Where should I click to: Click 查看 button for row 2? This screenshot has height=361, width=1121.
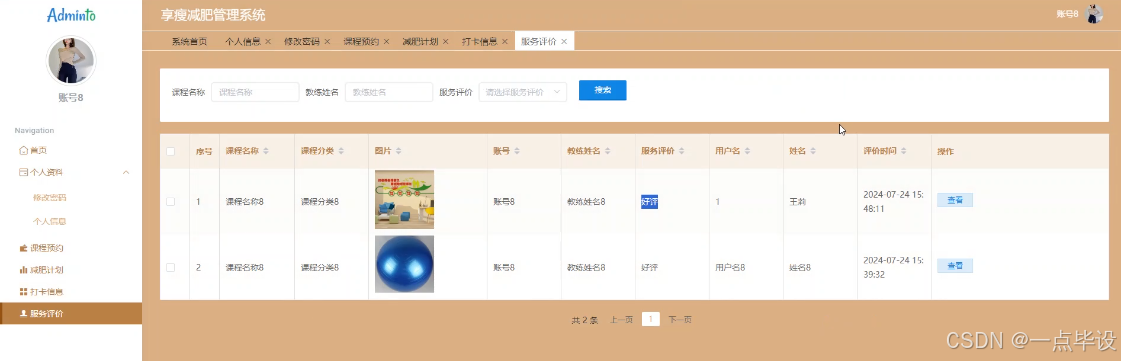pos(954,266)
